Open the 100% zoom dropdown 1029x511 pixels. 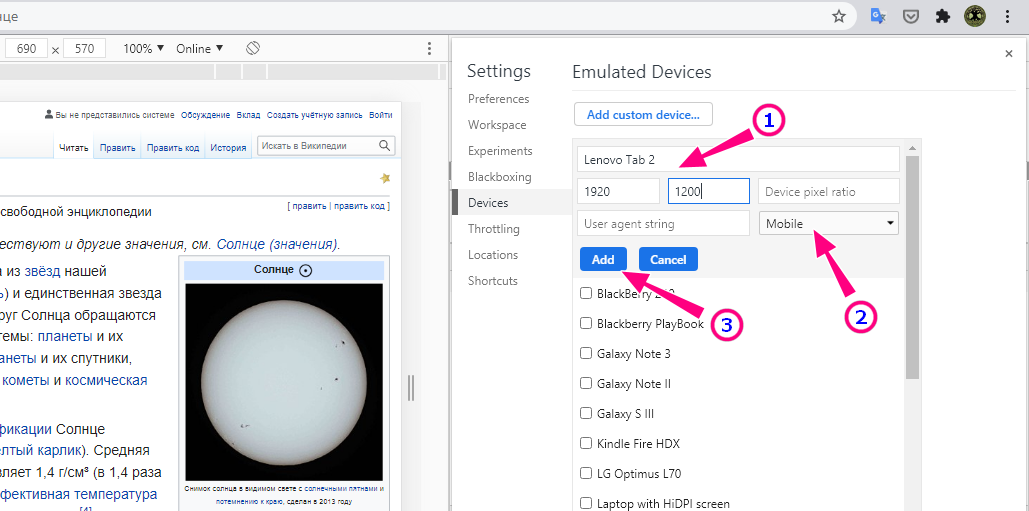point(144,49)
